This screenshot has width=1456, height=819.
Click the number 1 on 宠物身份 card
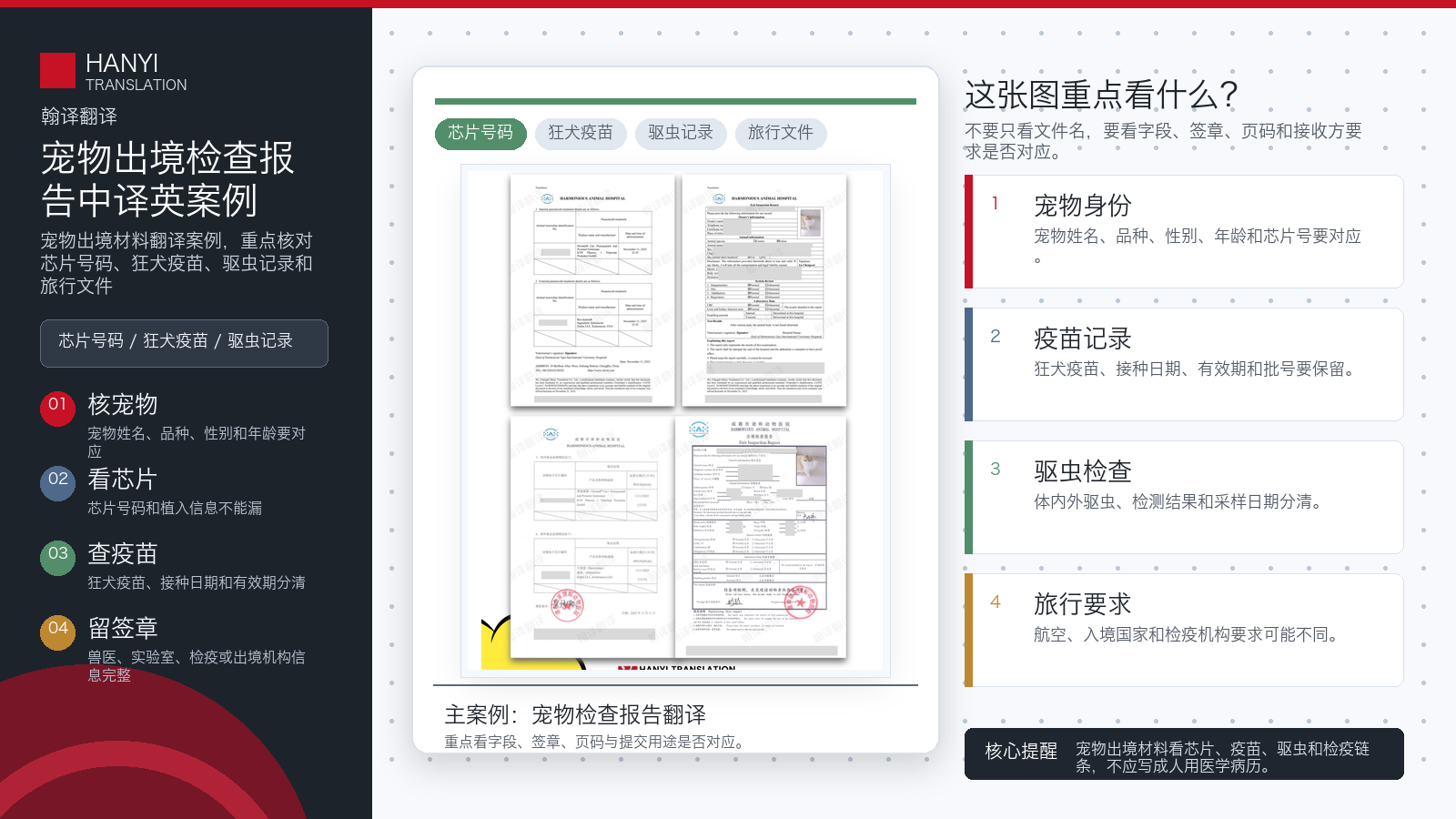pyautogui.click(x=996, y=204)
